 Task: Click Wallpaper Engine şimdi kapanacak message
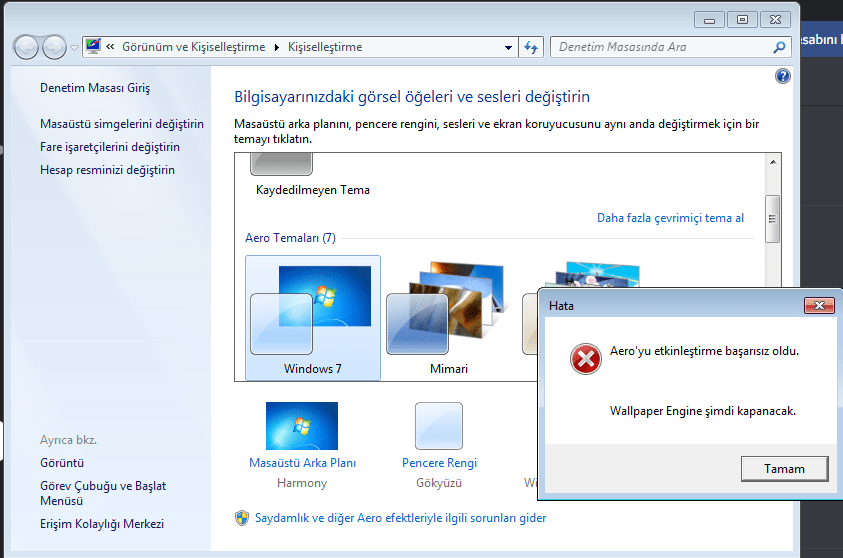[x=703, y=411]
